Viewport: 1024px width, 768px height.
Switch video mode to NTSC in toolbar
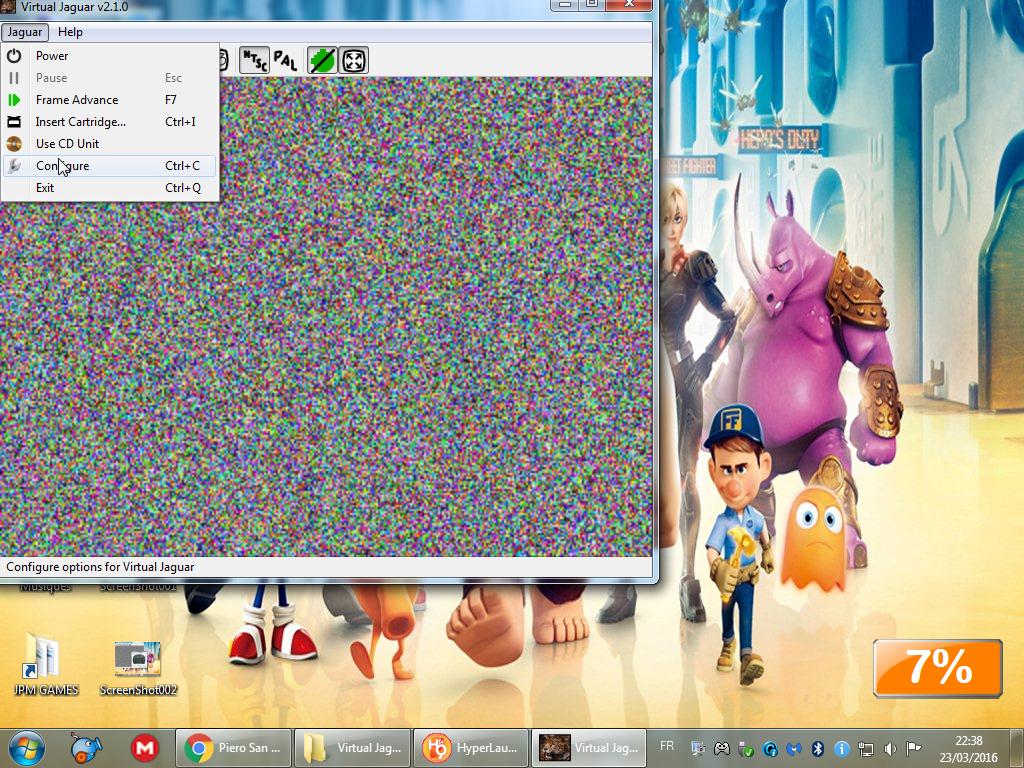tap(254, 61)
